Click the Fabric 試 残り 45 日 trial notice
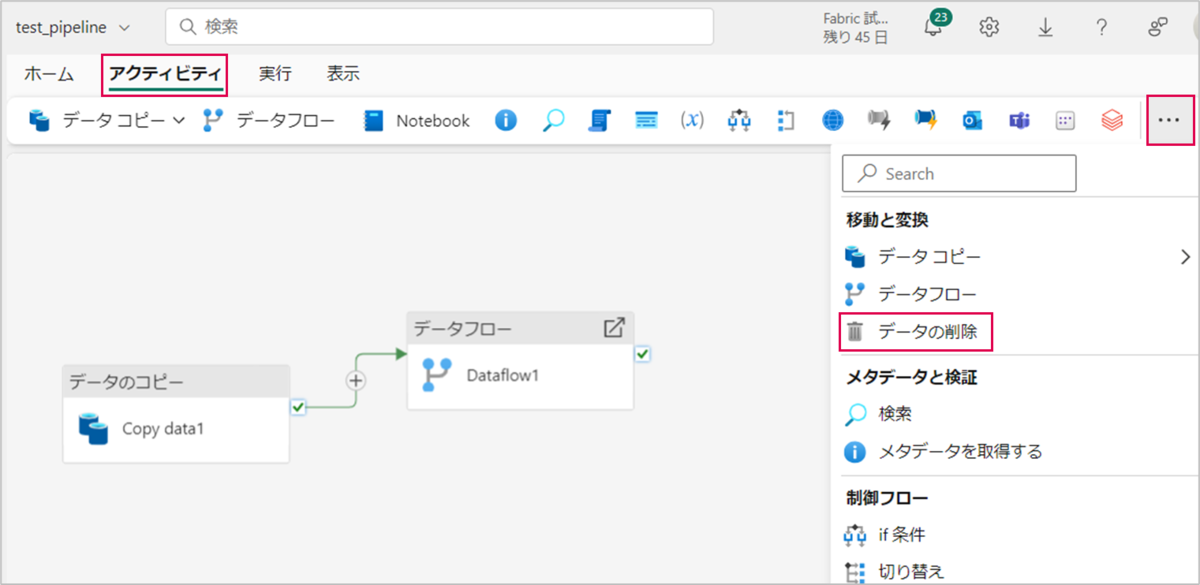 point(855,27)
